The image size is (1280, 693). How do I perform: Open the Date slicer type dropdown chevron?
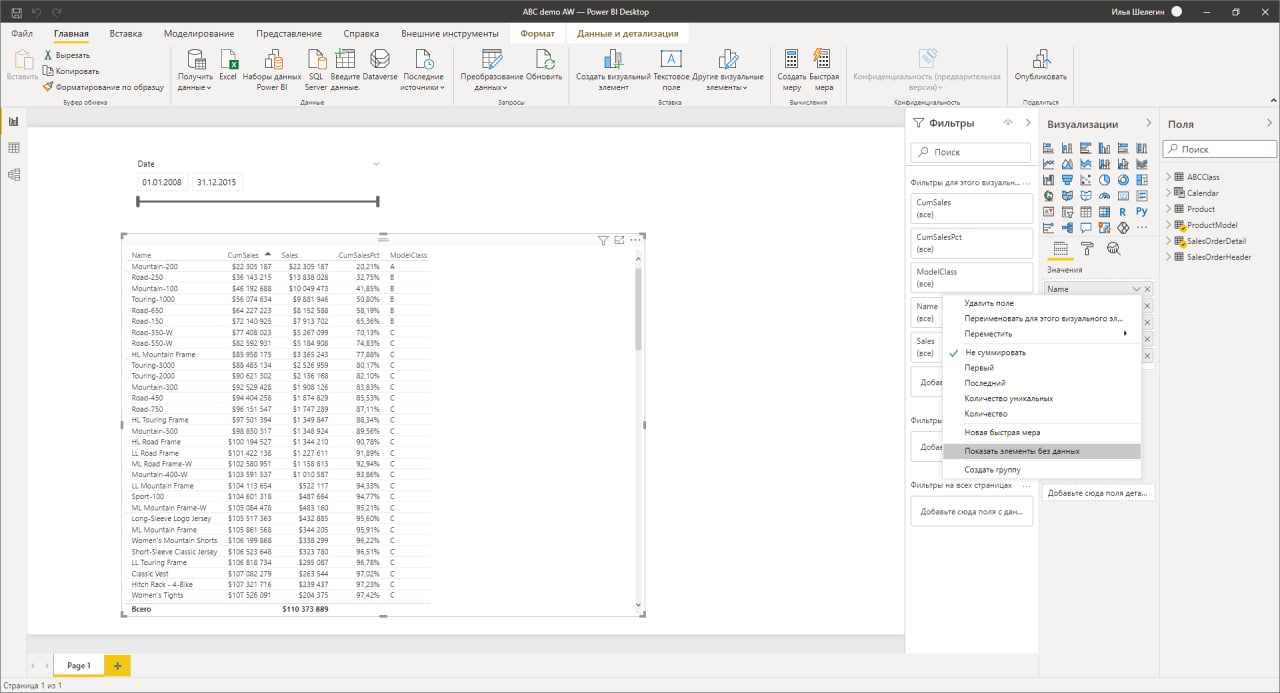coord(376,163)
